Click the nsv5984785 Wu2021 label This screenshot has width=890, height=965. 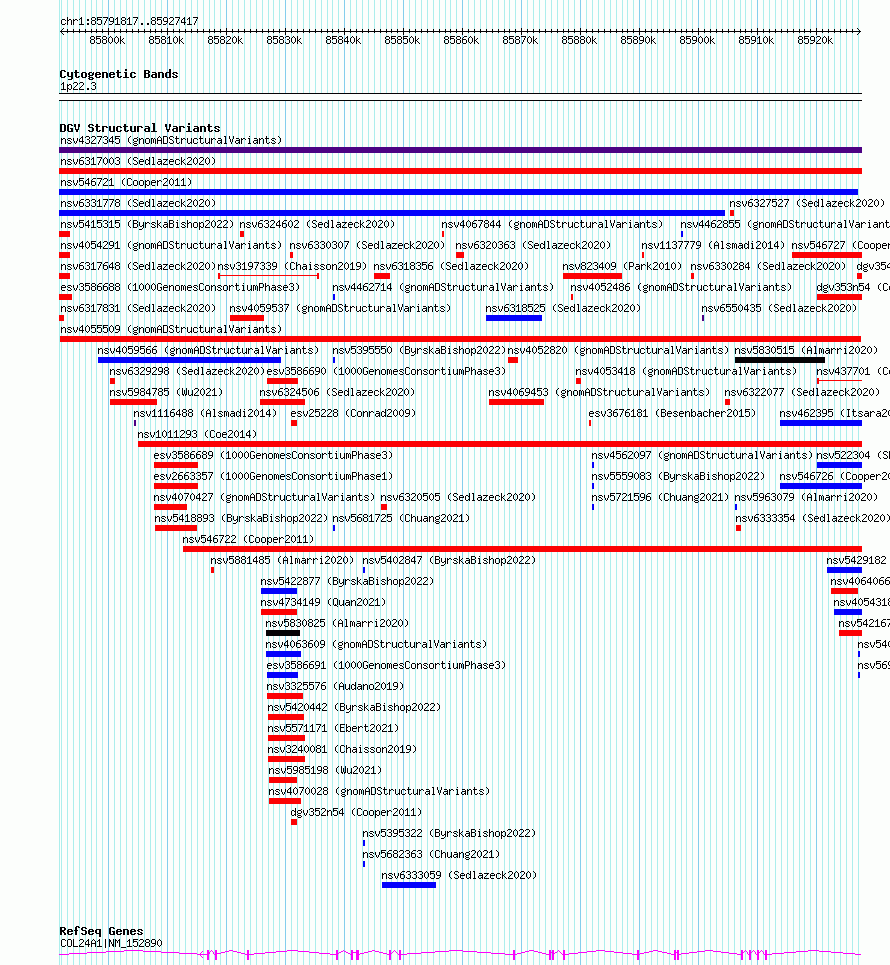pyautogui.click(x=166, y=391)
